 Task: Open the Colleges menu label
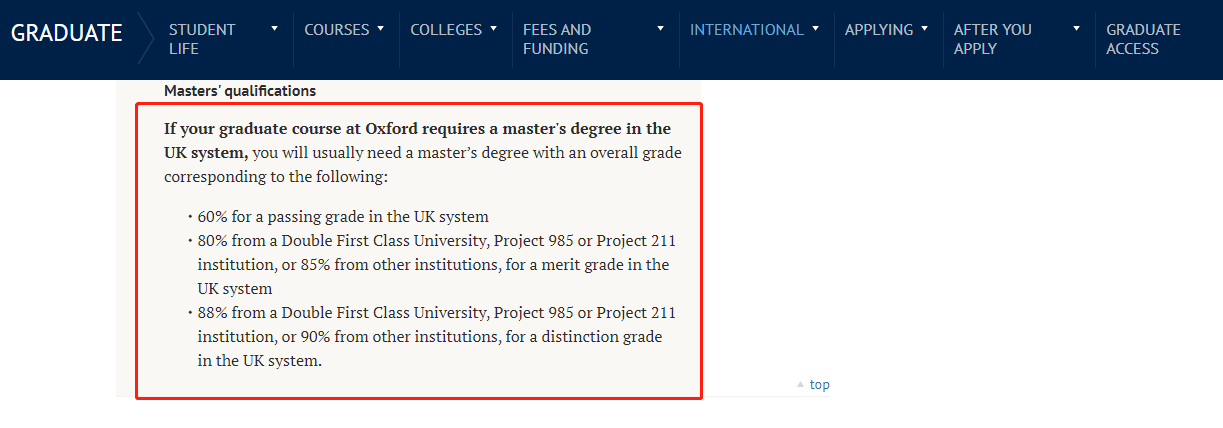coord(446,30)
